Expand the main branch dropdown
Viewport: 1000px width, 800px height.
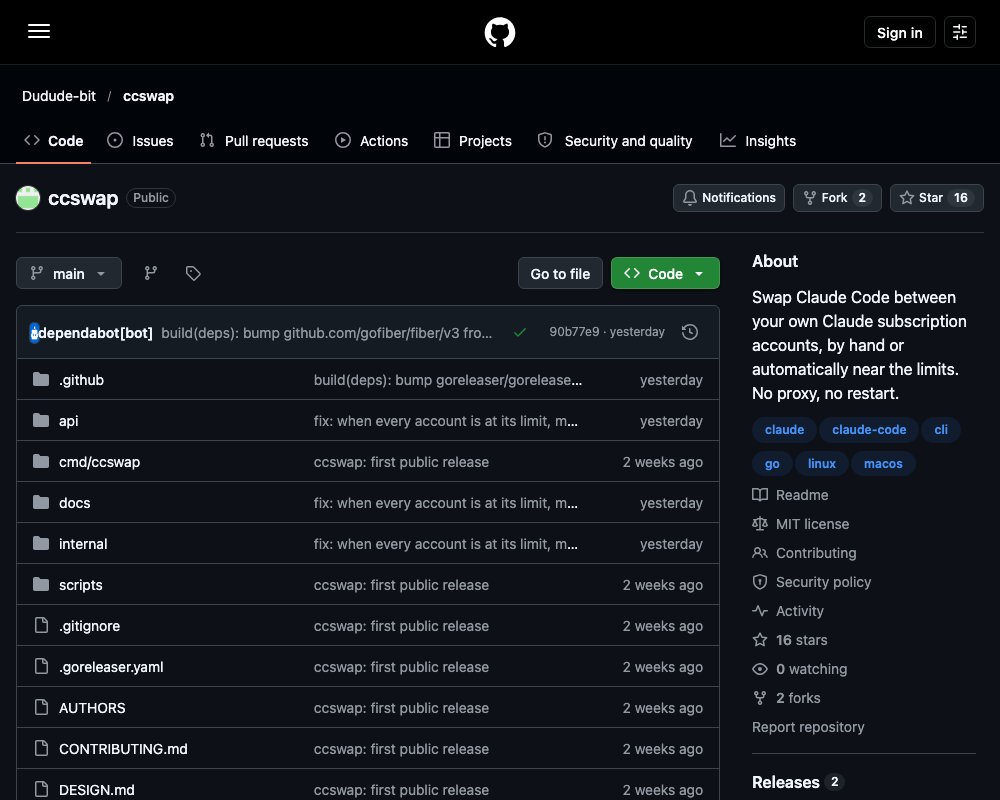(x=69, y=273)
